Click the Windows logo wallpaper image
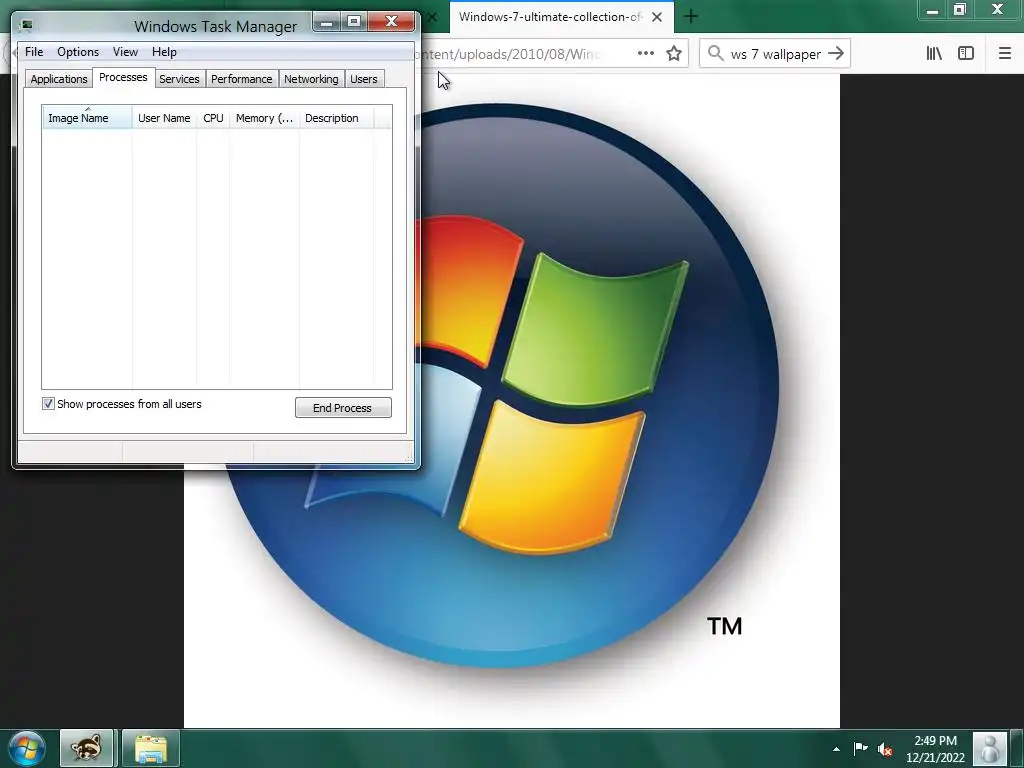Viewport: 1024px width, 768px height. coord(511,400)
